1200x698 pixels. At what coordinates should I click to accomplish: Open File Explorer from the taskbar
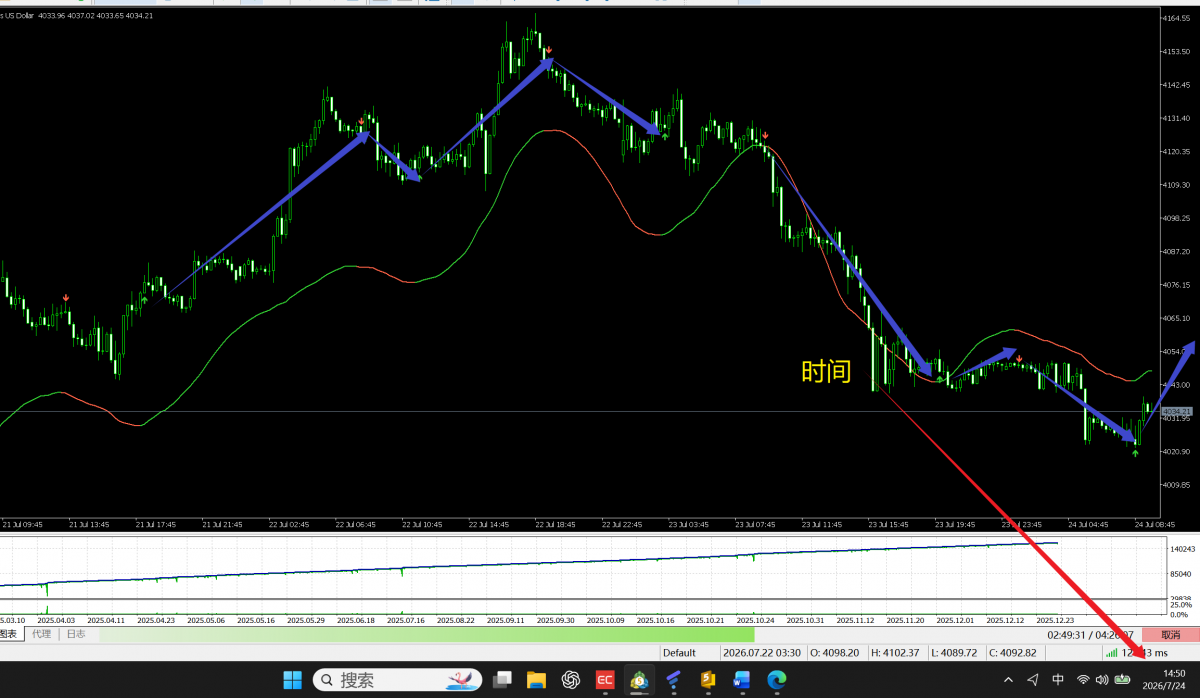tap(536, 680)
